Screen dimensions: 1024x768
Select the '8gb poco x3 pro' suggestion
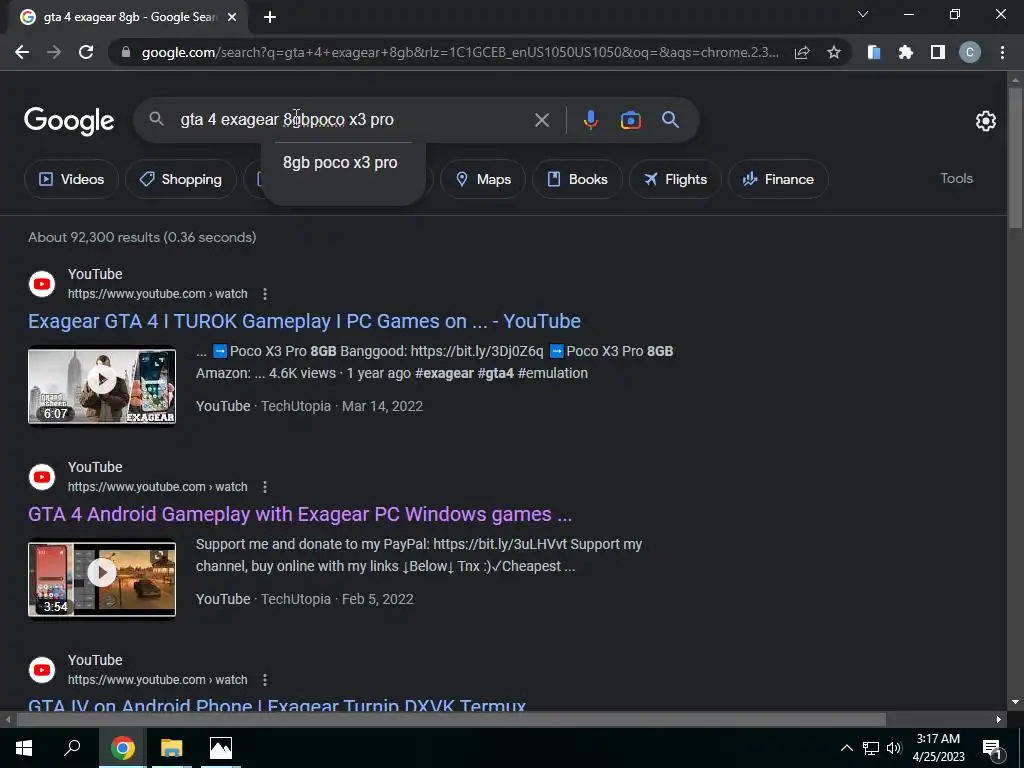(340, 163)
